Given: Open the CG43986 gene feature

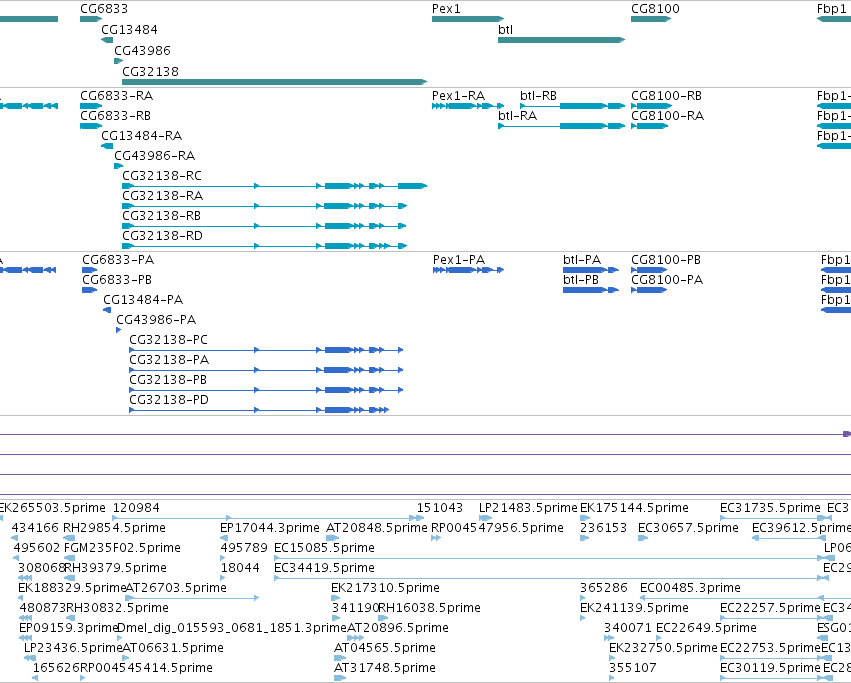Looking at the screenshot, I should pos(118,61).
